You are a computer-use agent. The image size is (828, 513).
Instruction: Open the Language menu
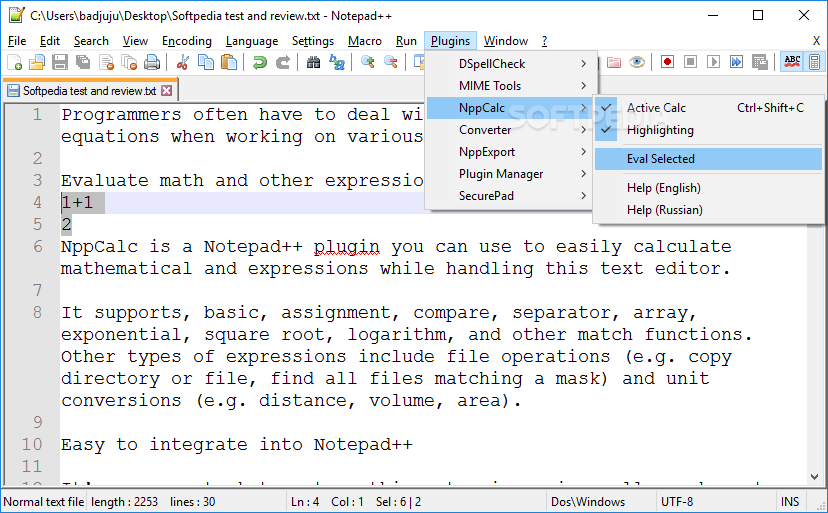coord(252,41)
